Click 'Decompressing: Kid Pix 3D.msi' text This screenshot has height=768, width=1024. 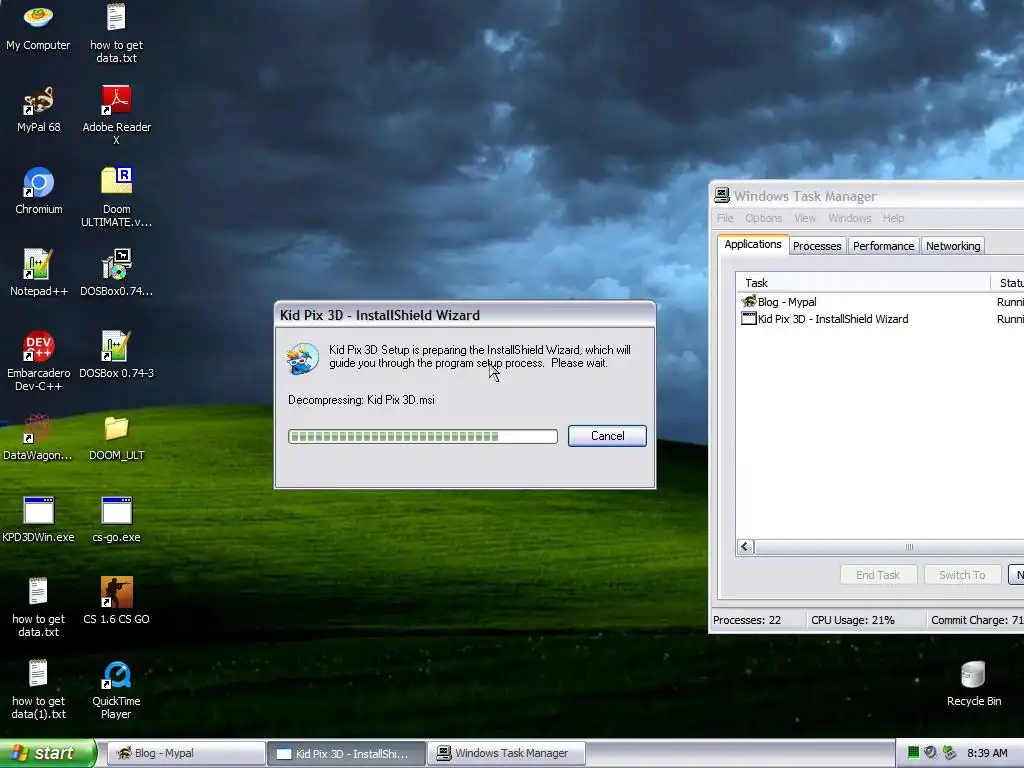click(361, 400)
